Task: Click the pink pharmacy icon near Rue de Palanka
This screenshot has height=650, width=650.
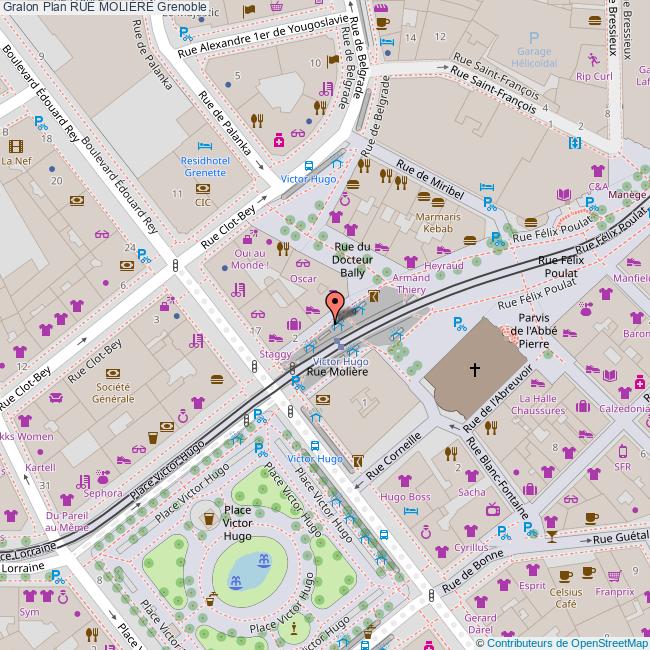Action: coord(279,141)
